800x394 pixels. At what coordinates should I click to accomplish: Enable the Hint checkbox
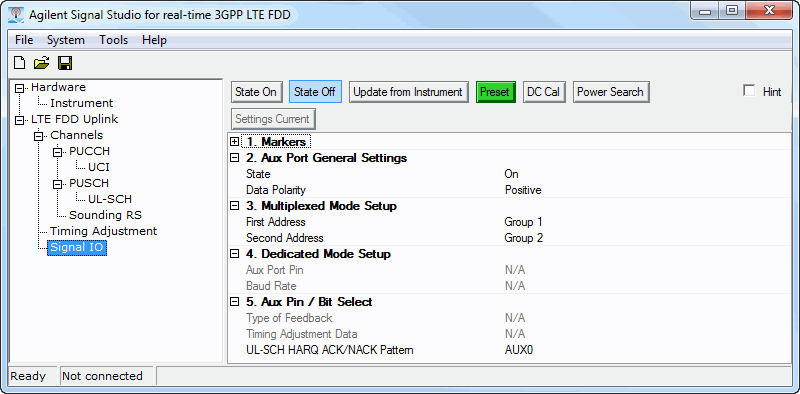tap(749, 91)
